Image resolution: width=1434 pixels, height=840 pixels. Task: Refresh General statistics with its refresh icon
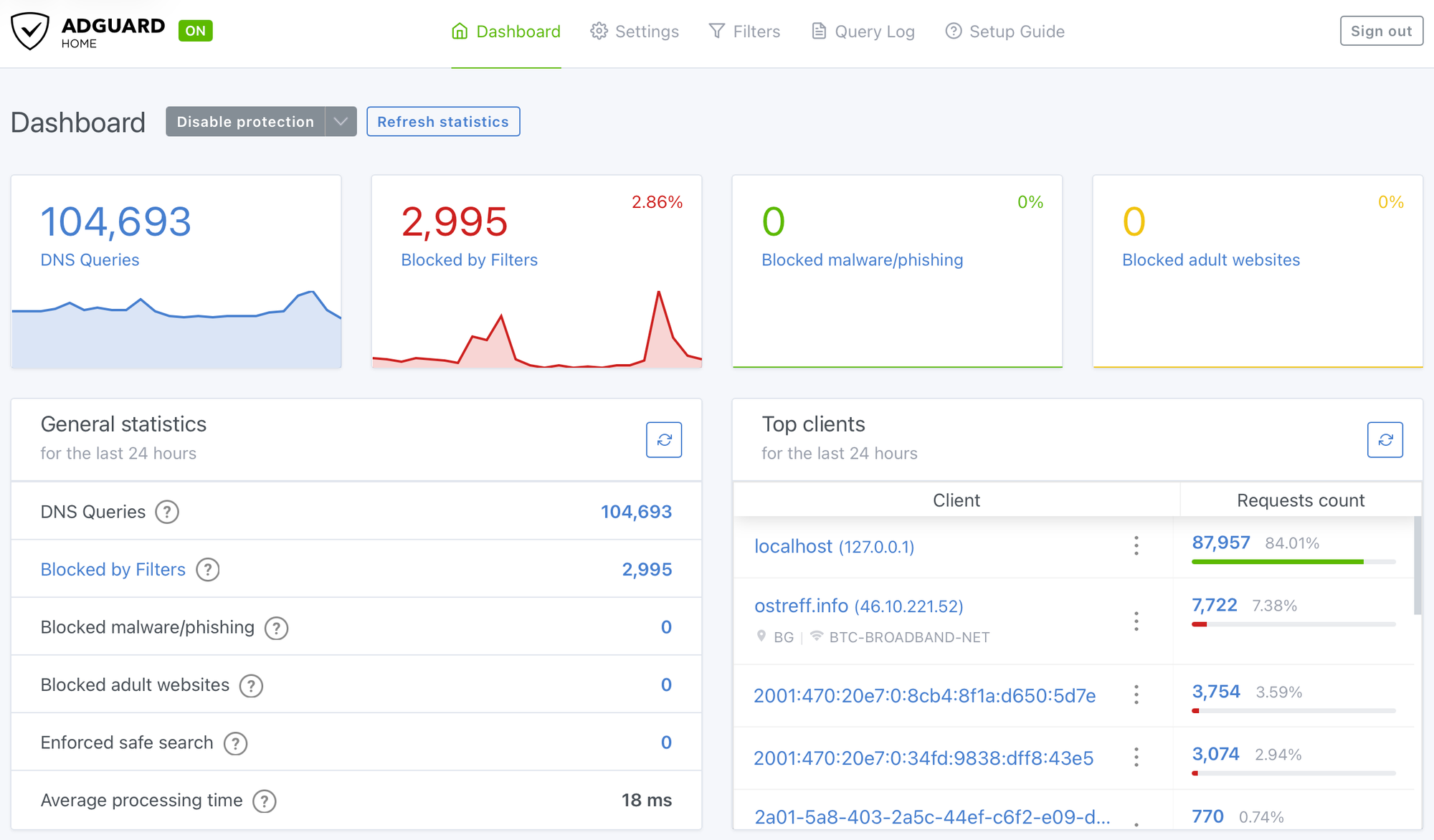[664, 439]
